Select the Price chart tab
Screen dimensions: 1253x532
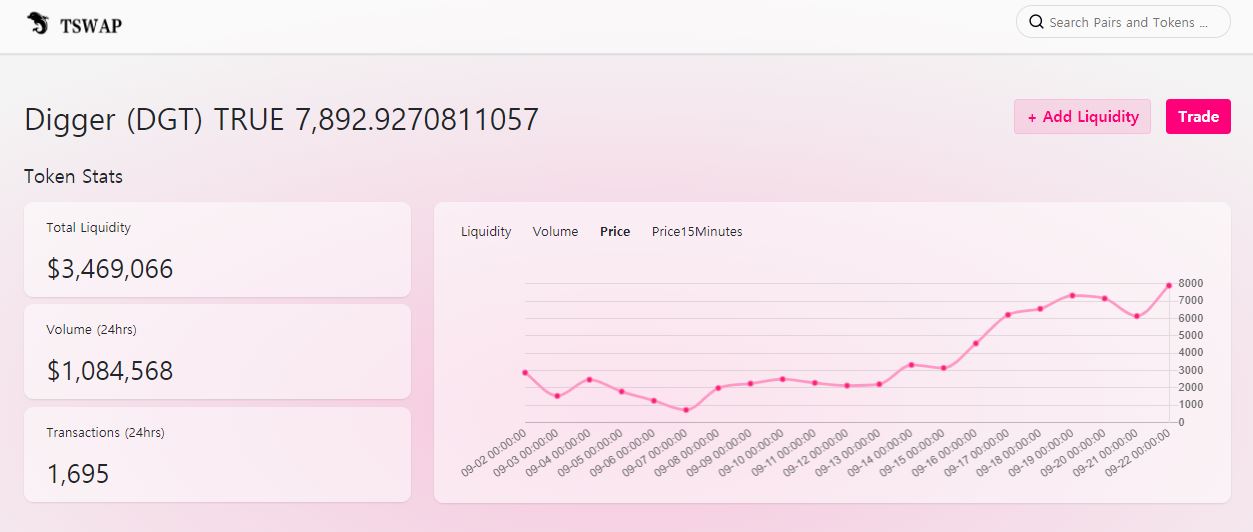(615, 231)
